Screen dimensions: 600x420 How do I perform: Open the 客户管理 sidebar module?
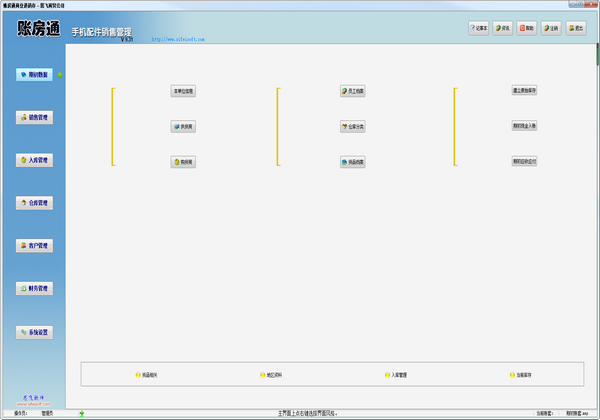(x=33, y=246)
